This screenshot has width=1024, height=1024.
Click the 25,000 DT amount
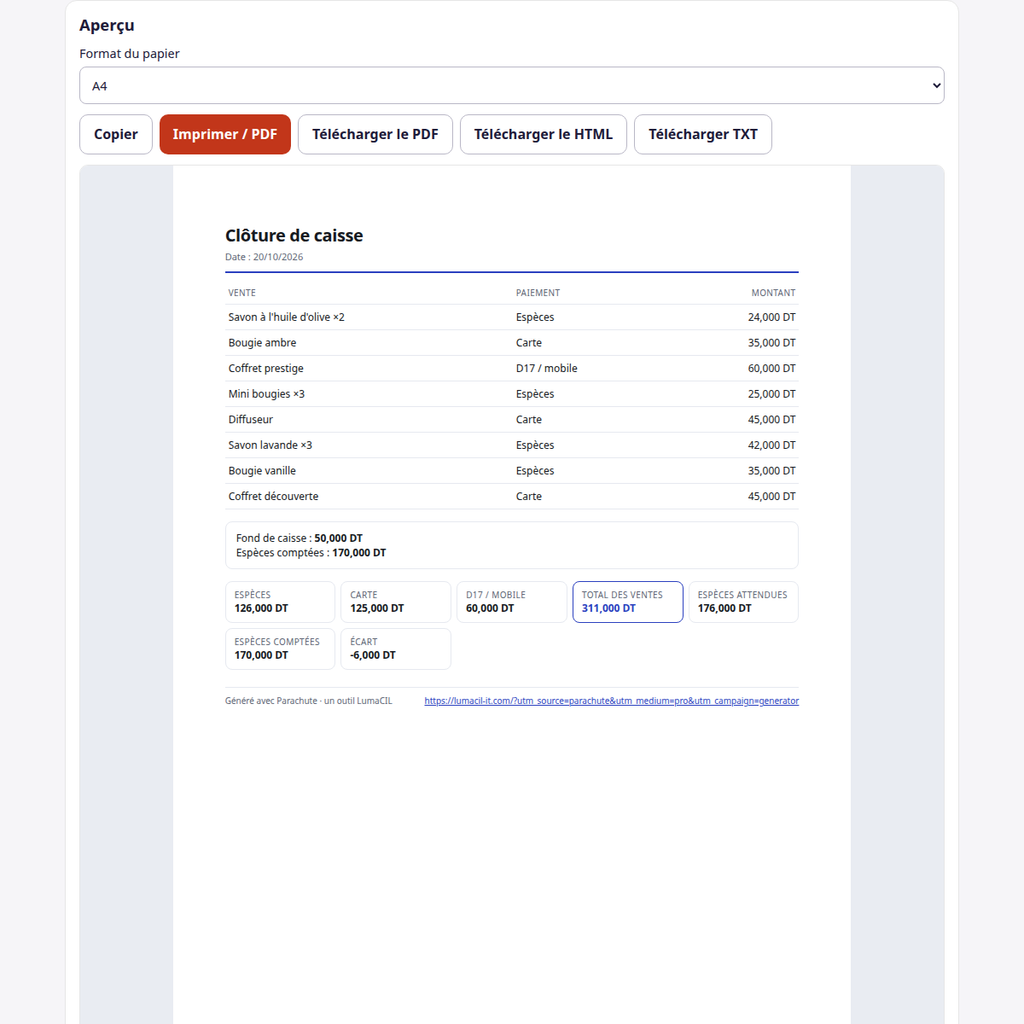pos(771,394)
